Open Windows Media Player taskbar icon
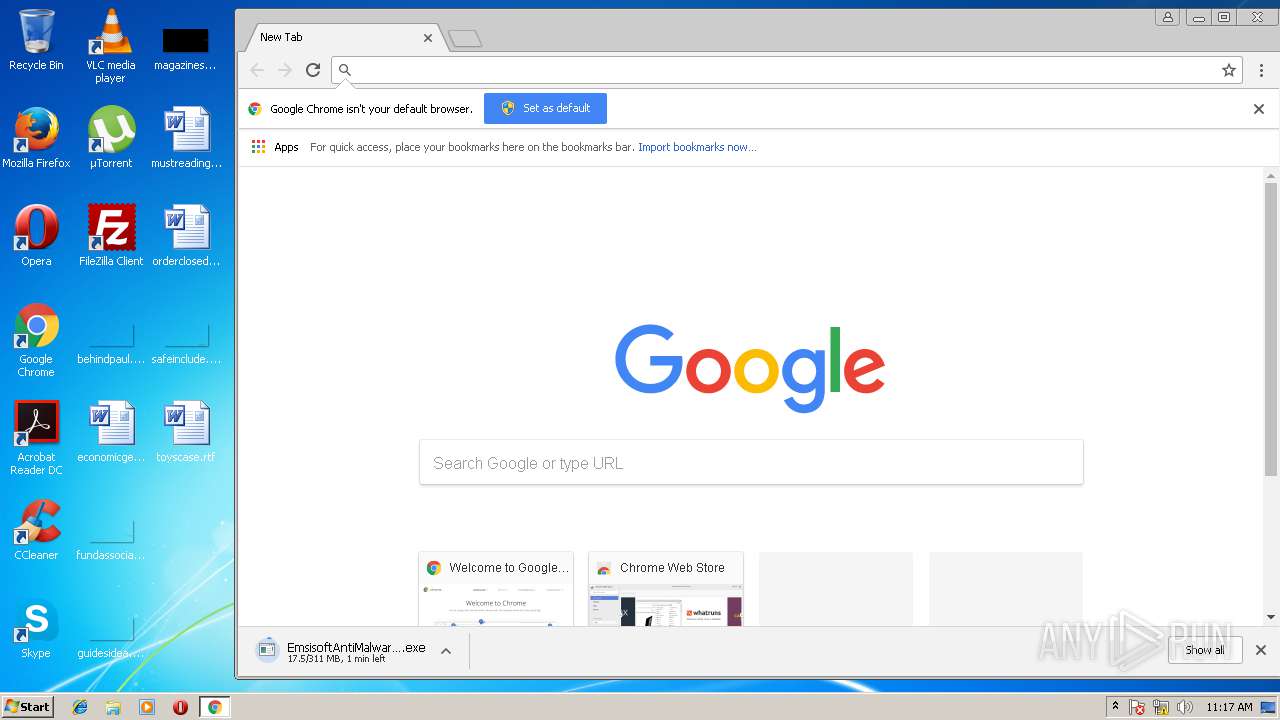 (147, 707)
